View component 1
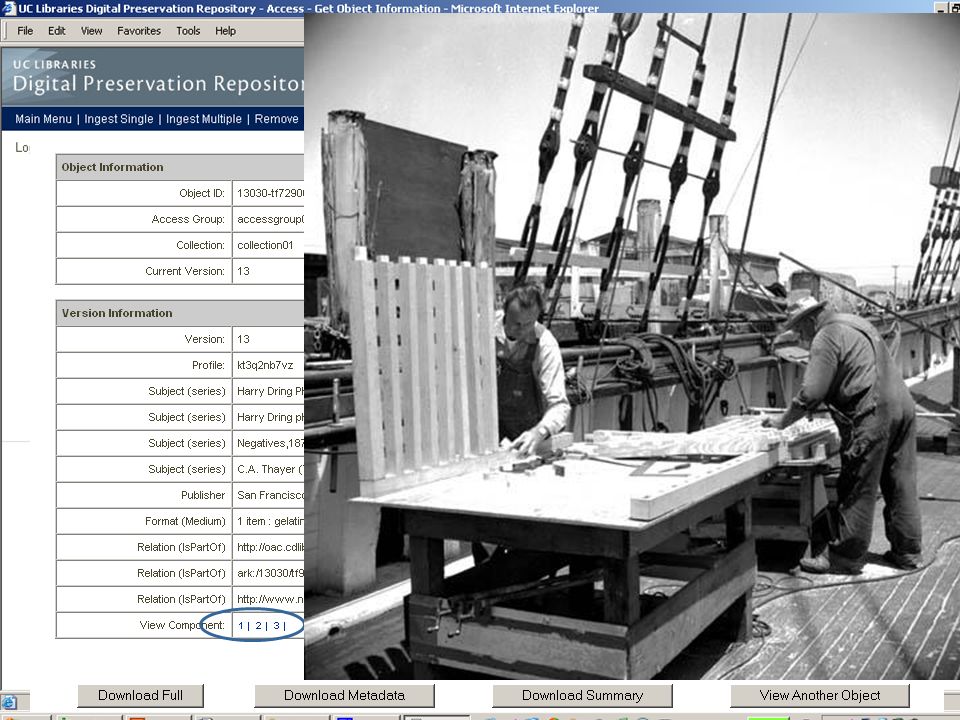Image resolution: width=960 pixels, height=720 pixels. (241, 626)
